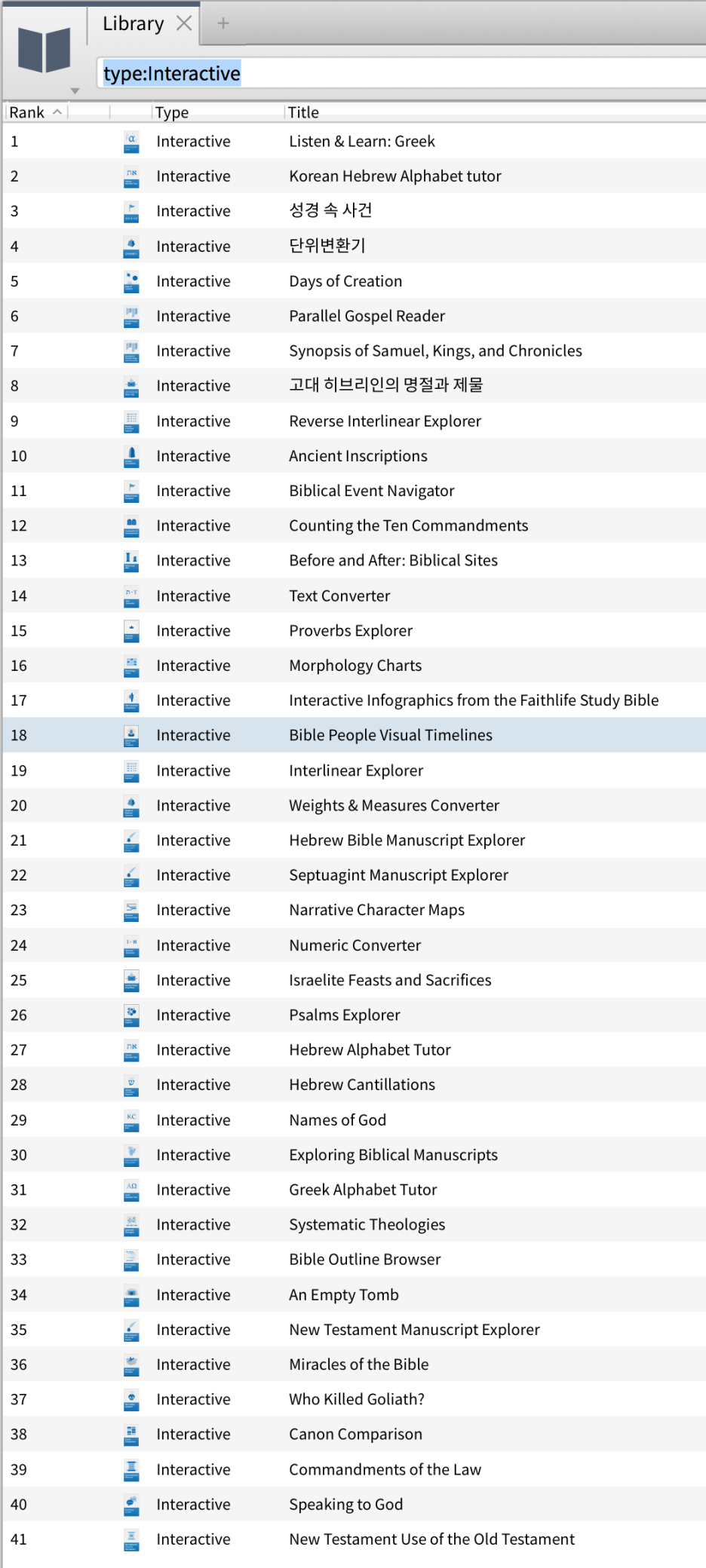
Task: Click the Hebrew Bible Manuscript Explorer icon
Action: [131, 840]
